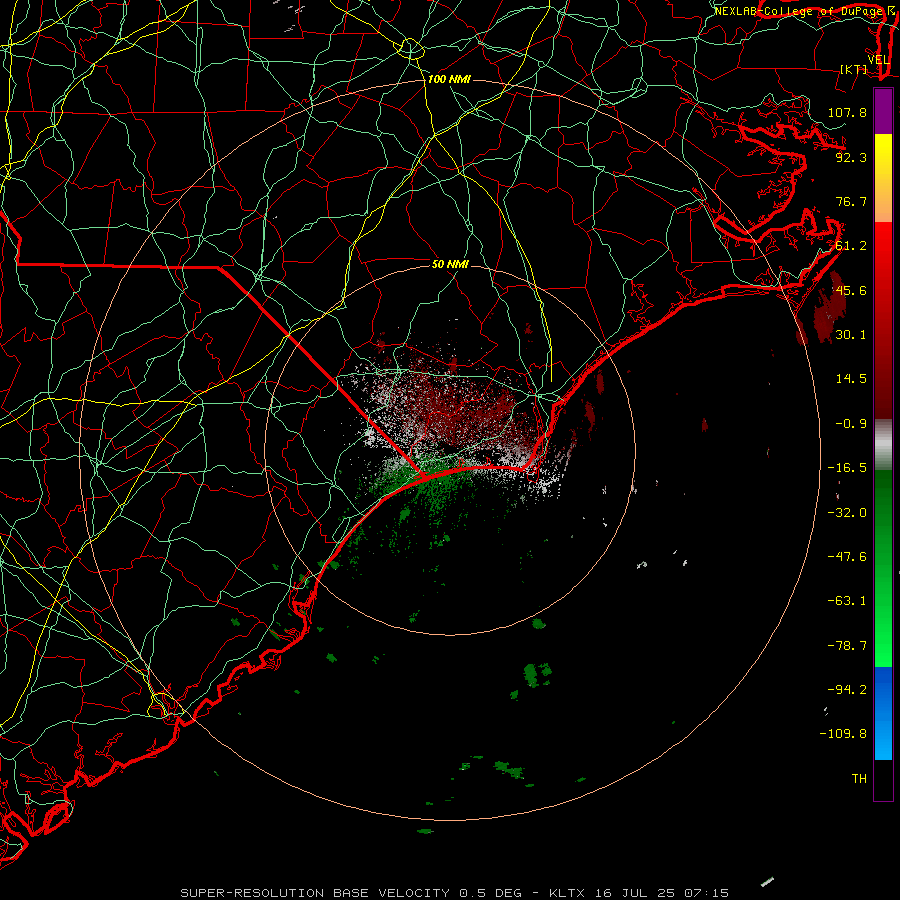Click "SUPER-RESOLUTION BASE VELOCITY" caption text
900x900 pixels.
point(315,893)
